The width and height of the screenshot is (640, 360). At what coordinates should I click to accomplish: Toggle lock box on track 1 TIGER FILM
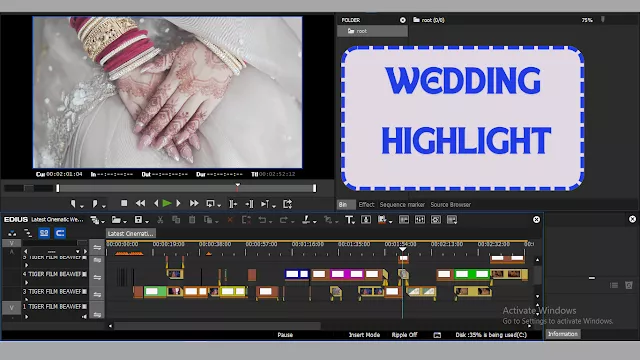pyautogui.click(x=84, y=307)
